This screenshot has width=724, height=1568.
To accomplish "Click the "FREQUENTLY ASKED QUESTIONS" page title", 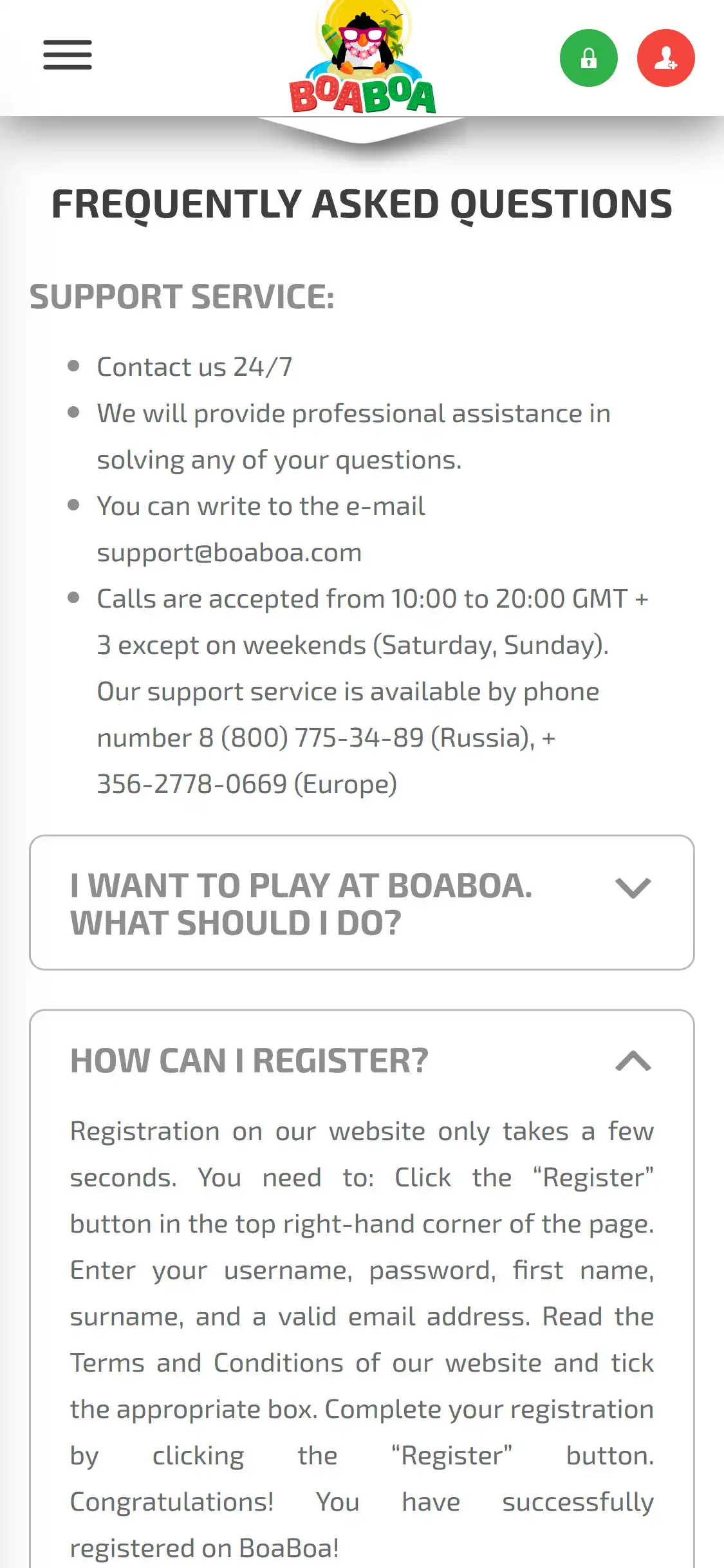I will pyautogui.click(x=362, y=204).
